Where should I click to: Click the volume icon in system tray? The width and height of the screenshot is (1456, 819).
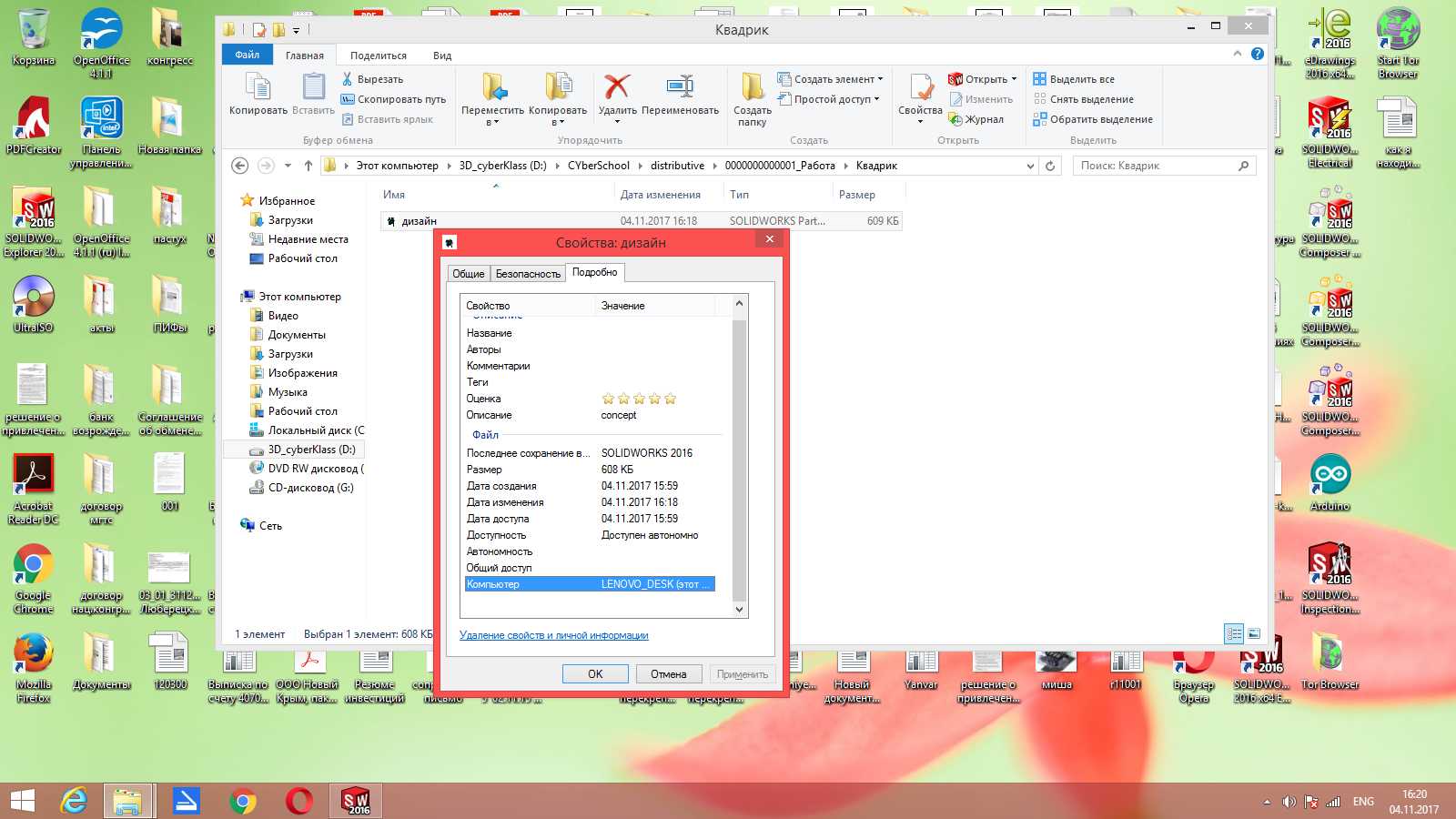click(x=1289, y=802)
